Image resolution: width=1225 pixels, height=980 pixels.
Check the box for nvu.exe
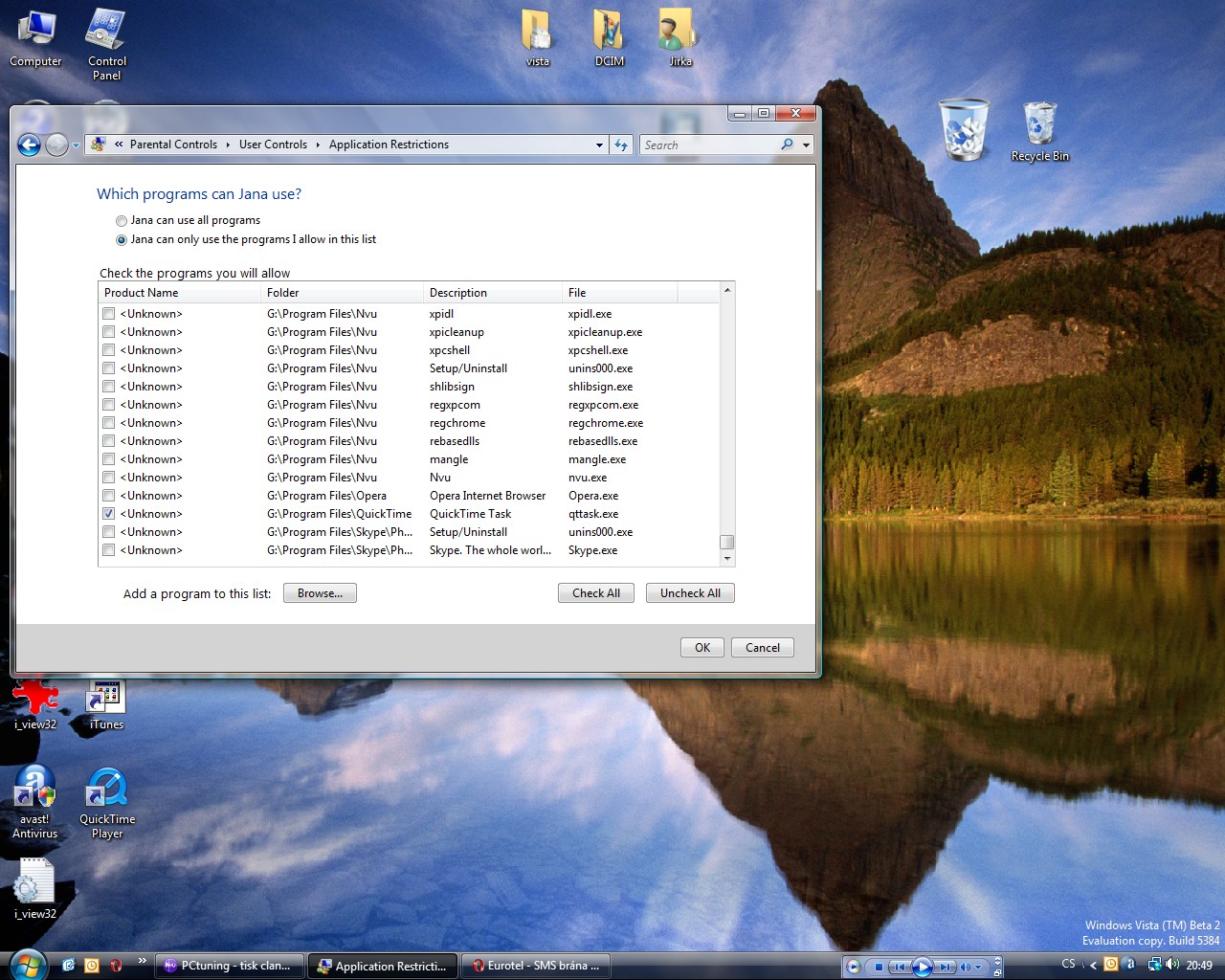click(x=109, y=478)
